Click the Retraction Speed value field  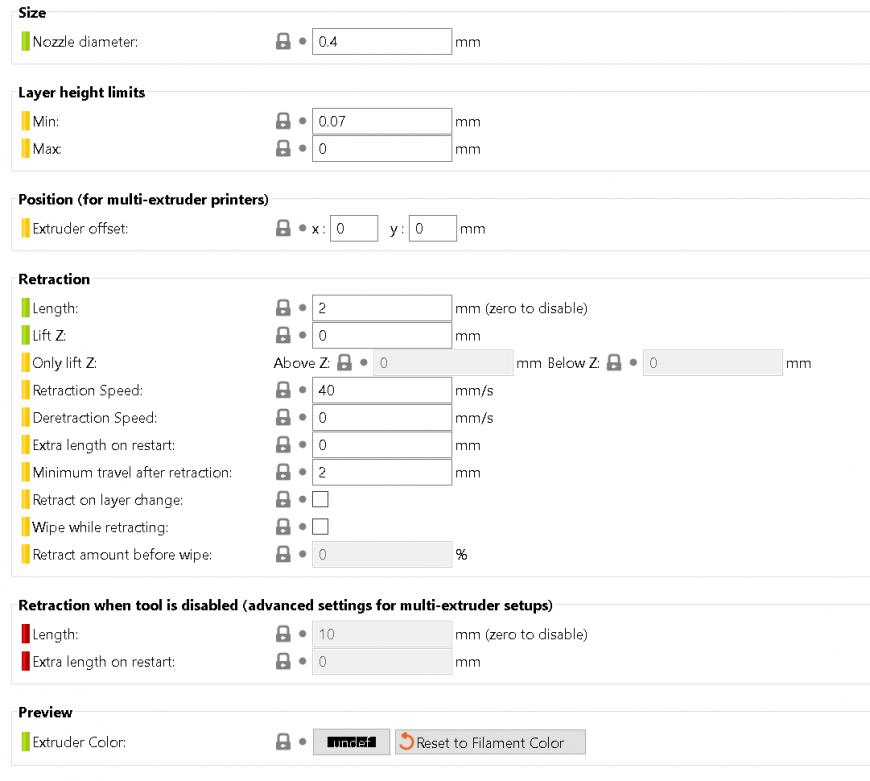tap(382, 390)
